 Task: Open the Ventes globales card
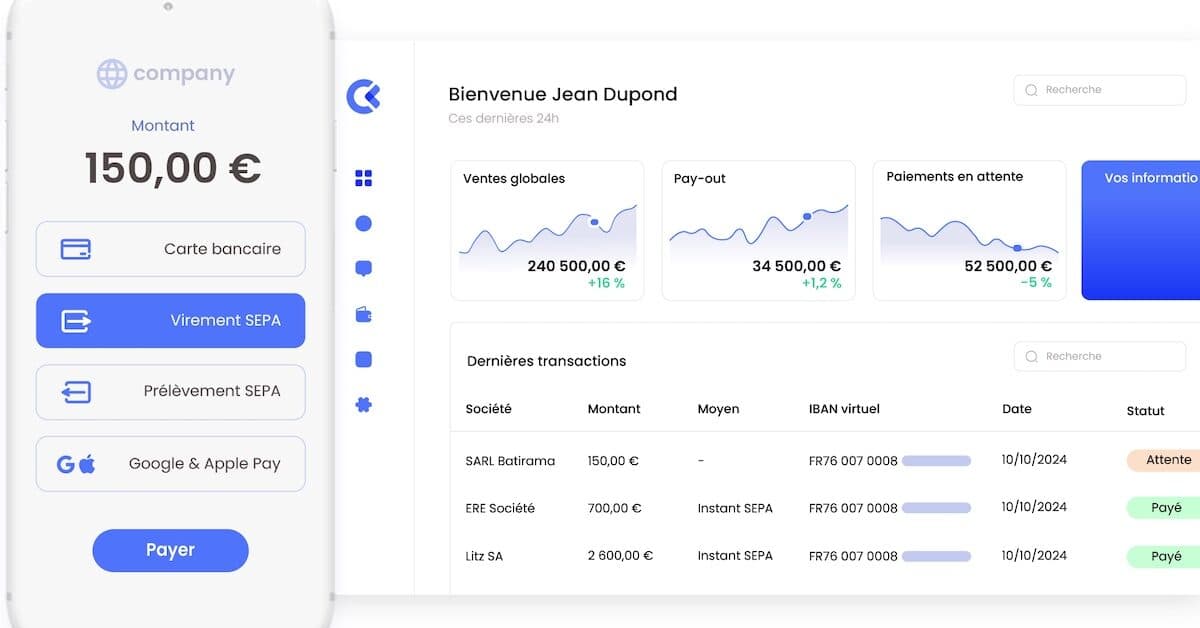pos(548,230)
